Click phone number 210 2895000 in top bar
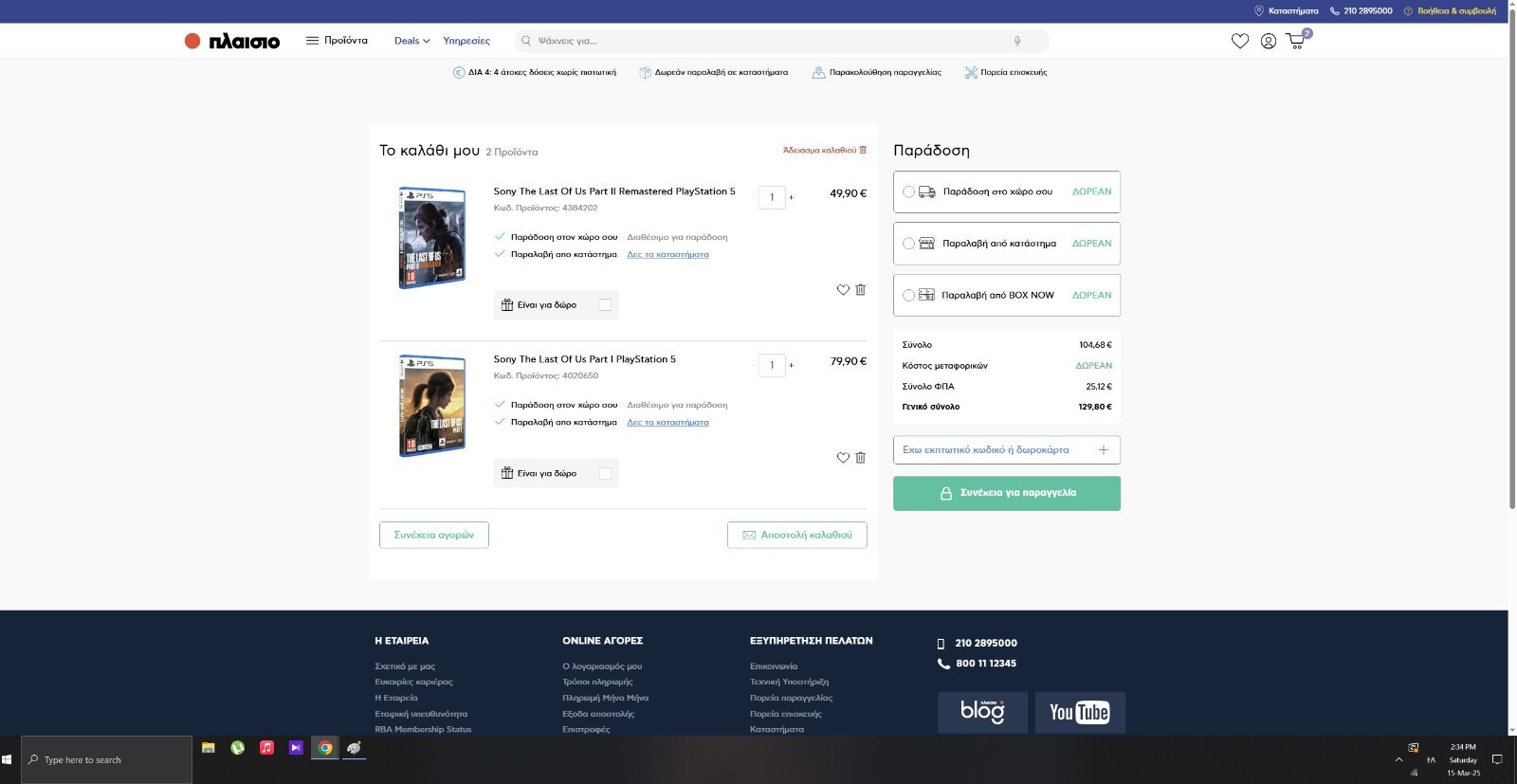This screenshot has width=1517, height=784. pyautogui.click(x=1361, y=11)
